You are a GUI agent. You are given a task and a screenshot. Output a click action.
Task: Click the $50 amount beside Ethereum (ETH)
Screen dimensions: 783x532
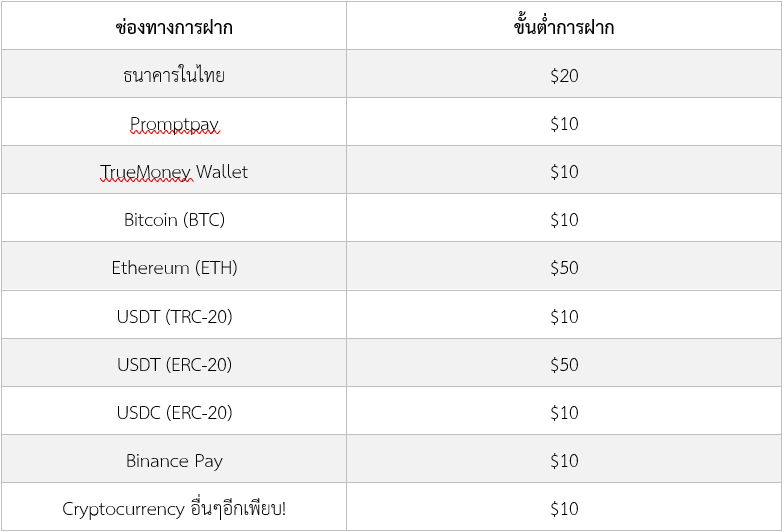[564, 268]
